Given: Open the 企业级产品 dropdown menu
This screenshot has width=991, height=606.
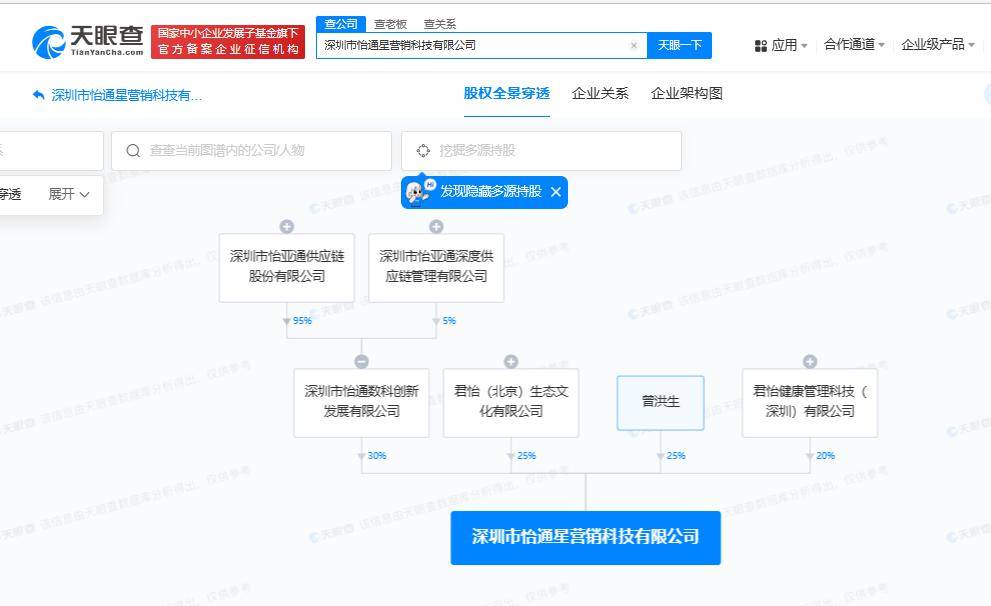Looking at the screenshot, I should pos(938,45).
